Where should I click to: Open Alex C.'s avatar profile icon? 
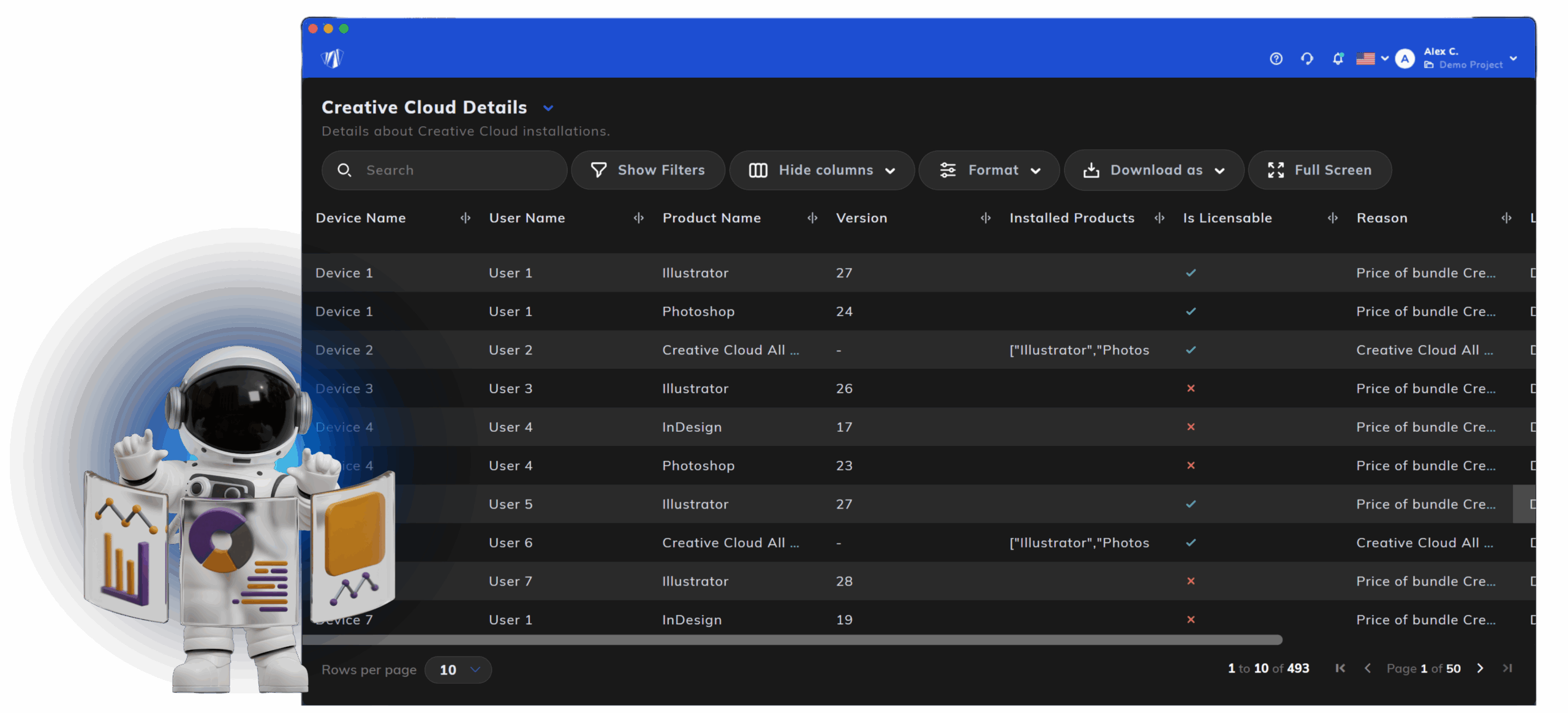(x=1404, y=59)
